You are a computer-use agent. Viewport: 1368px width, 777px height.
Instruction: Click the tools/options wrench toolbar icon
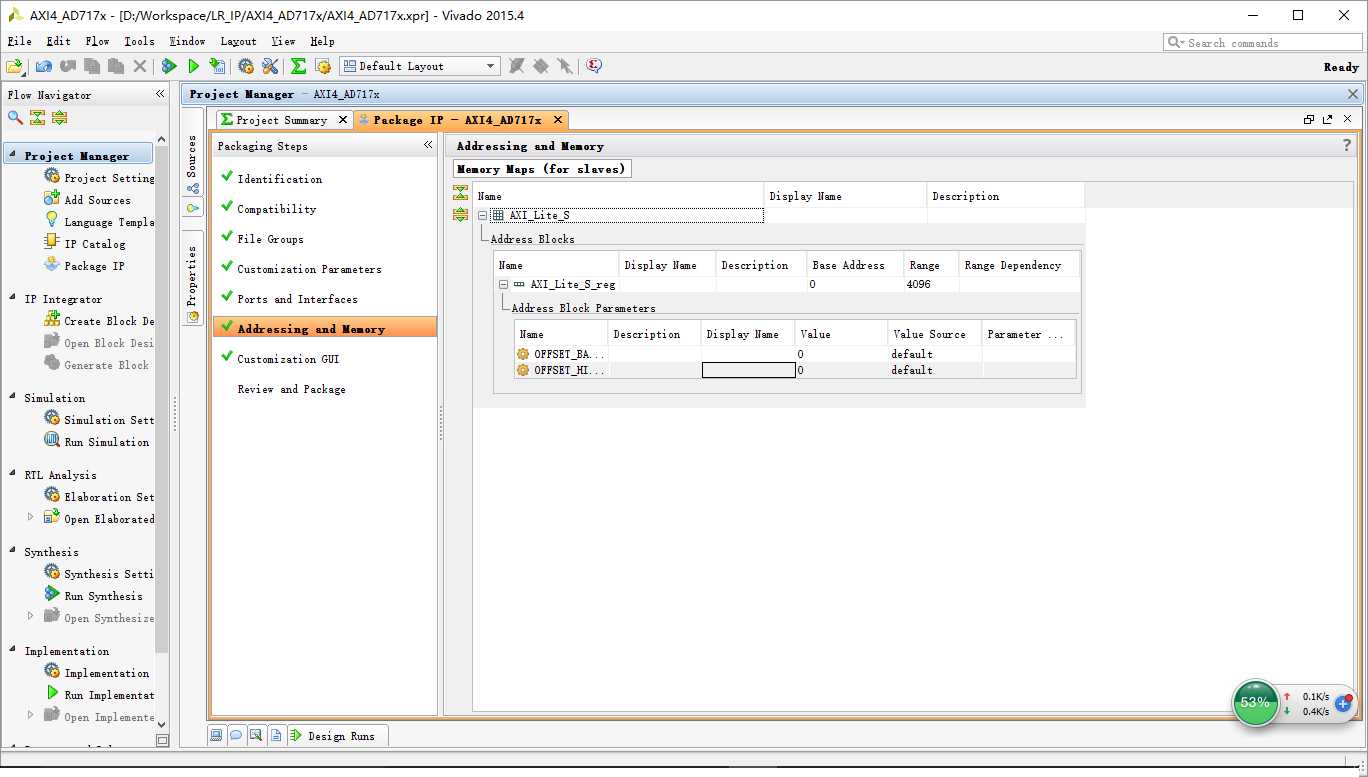270,66
